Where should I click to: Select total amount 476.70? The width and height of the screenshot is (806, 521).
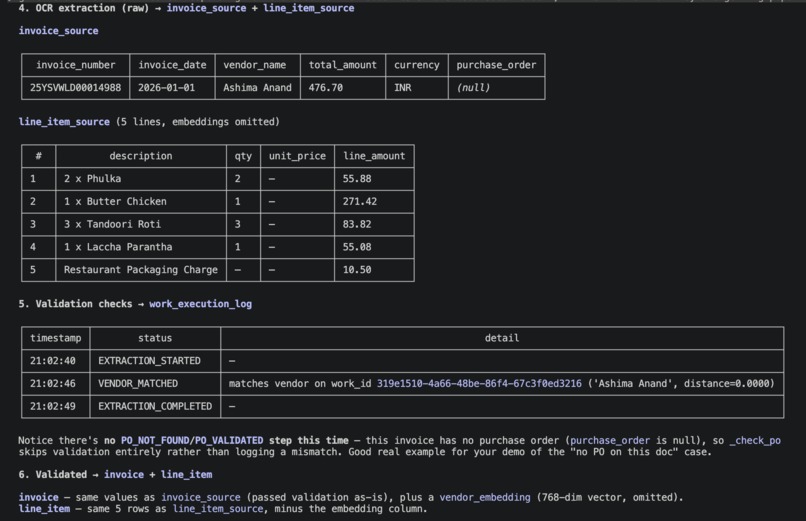(x=325, y=88)
